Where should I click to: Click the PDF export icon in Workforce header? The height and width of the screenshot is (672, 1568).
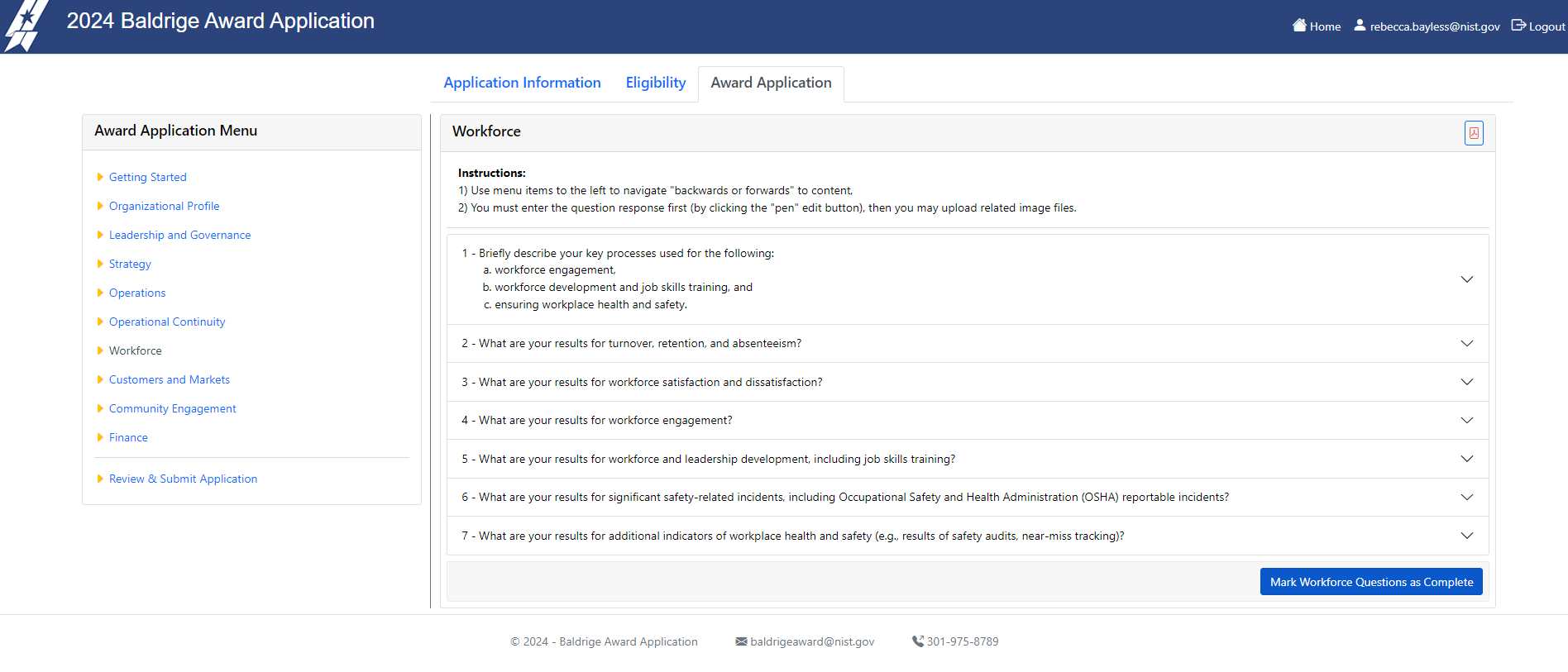pyautogui.click(x=1474, y=133)
